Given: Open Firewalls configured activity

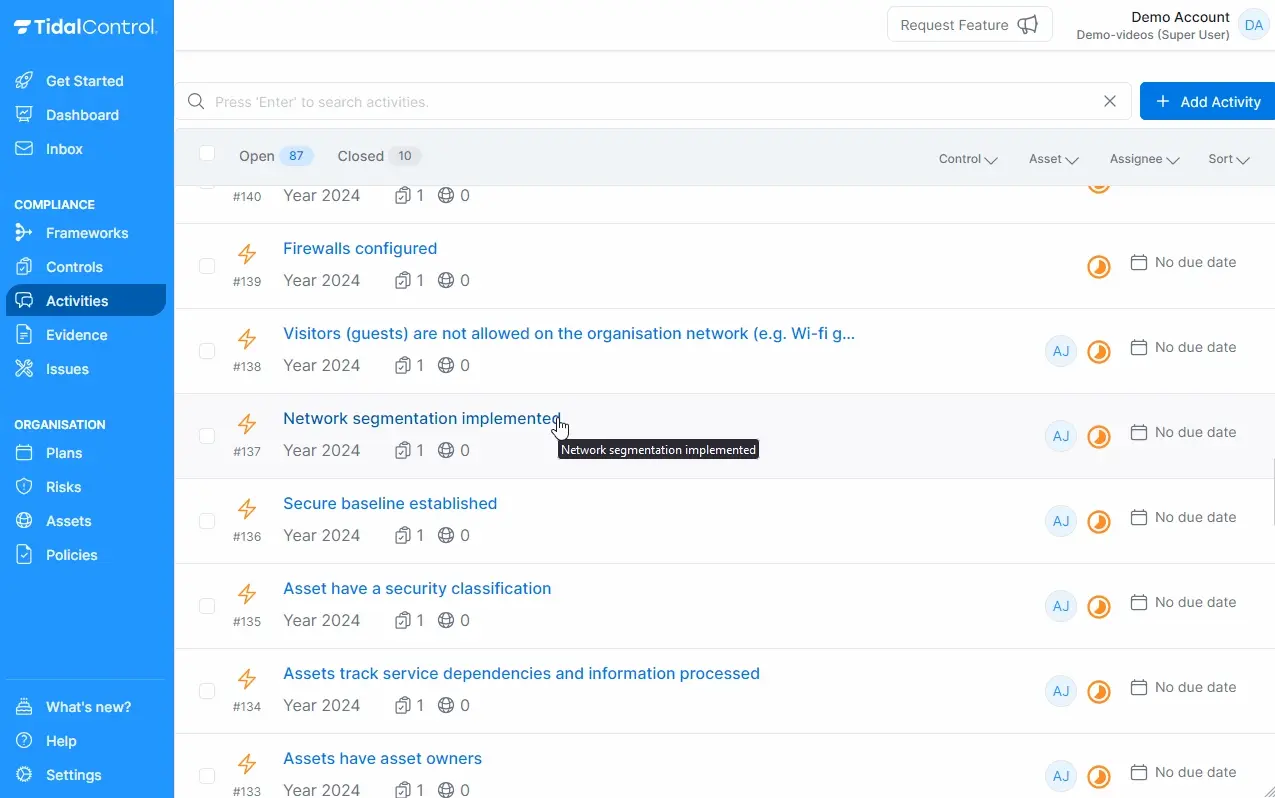Looking at the screenshot, I should [x=360, y=249].
